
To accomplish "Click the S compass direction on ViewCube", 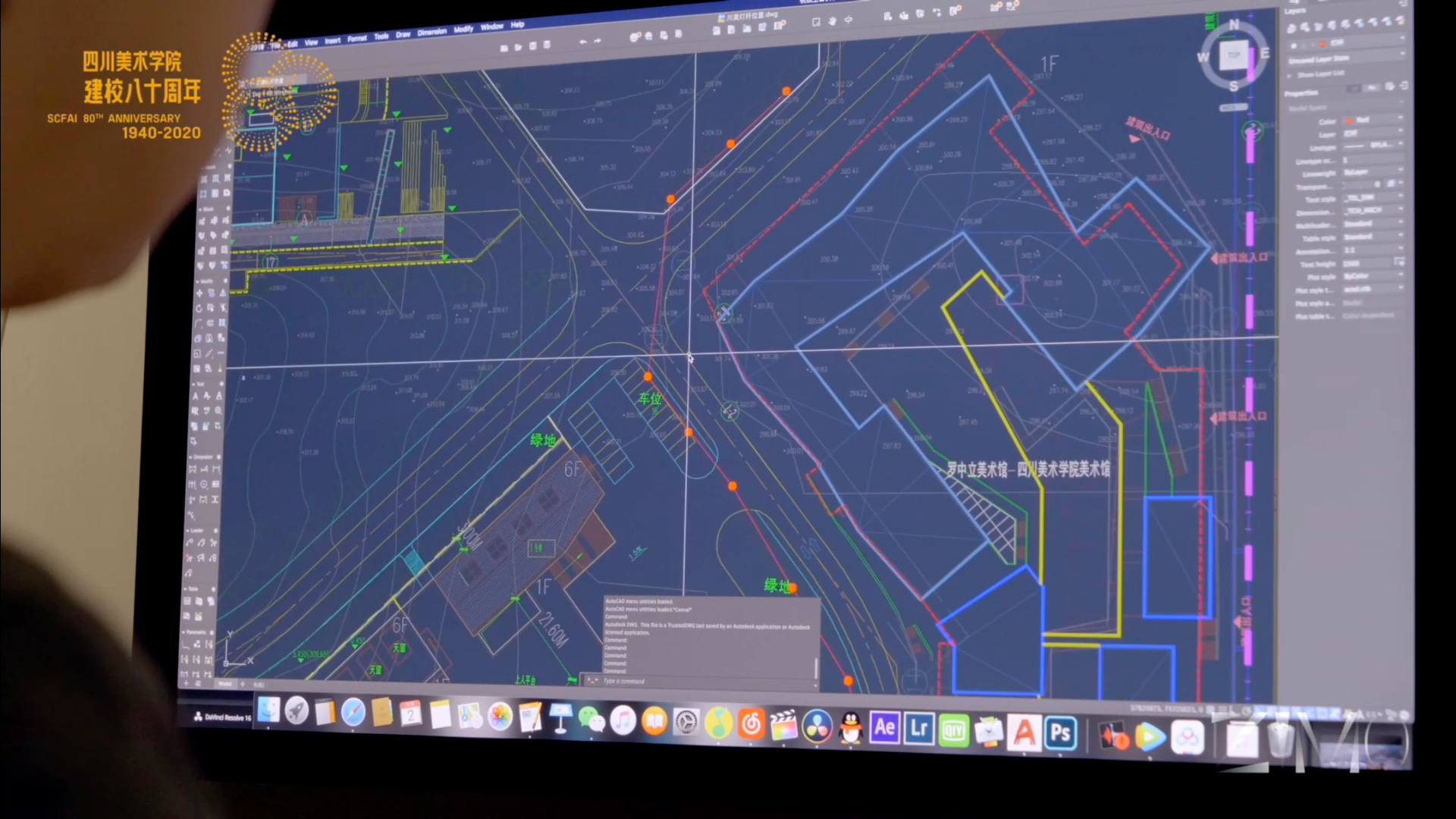I will [x=1234, y=86].
